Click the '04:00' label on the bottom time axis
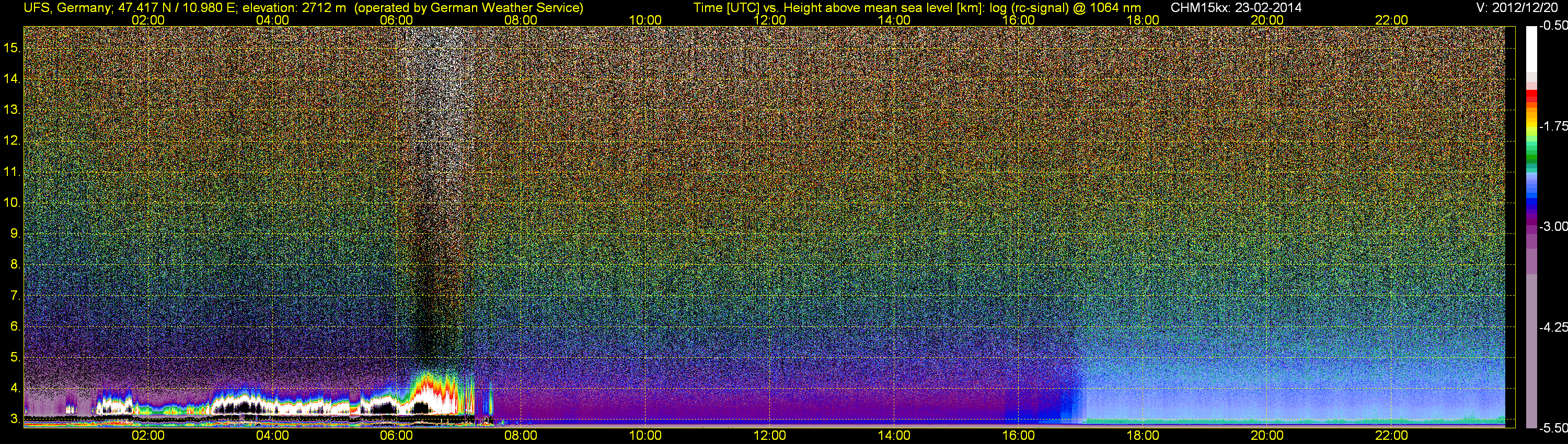 [x=273, y=436]
